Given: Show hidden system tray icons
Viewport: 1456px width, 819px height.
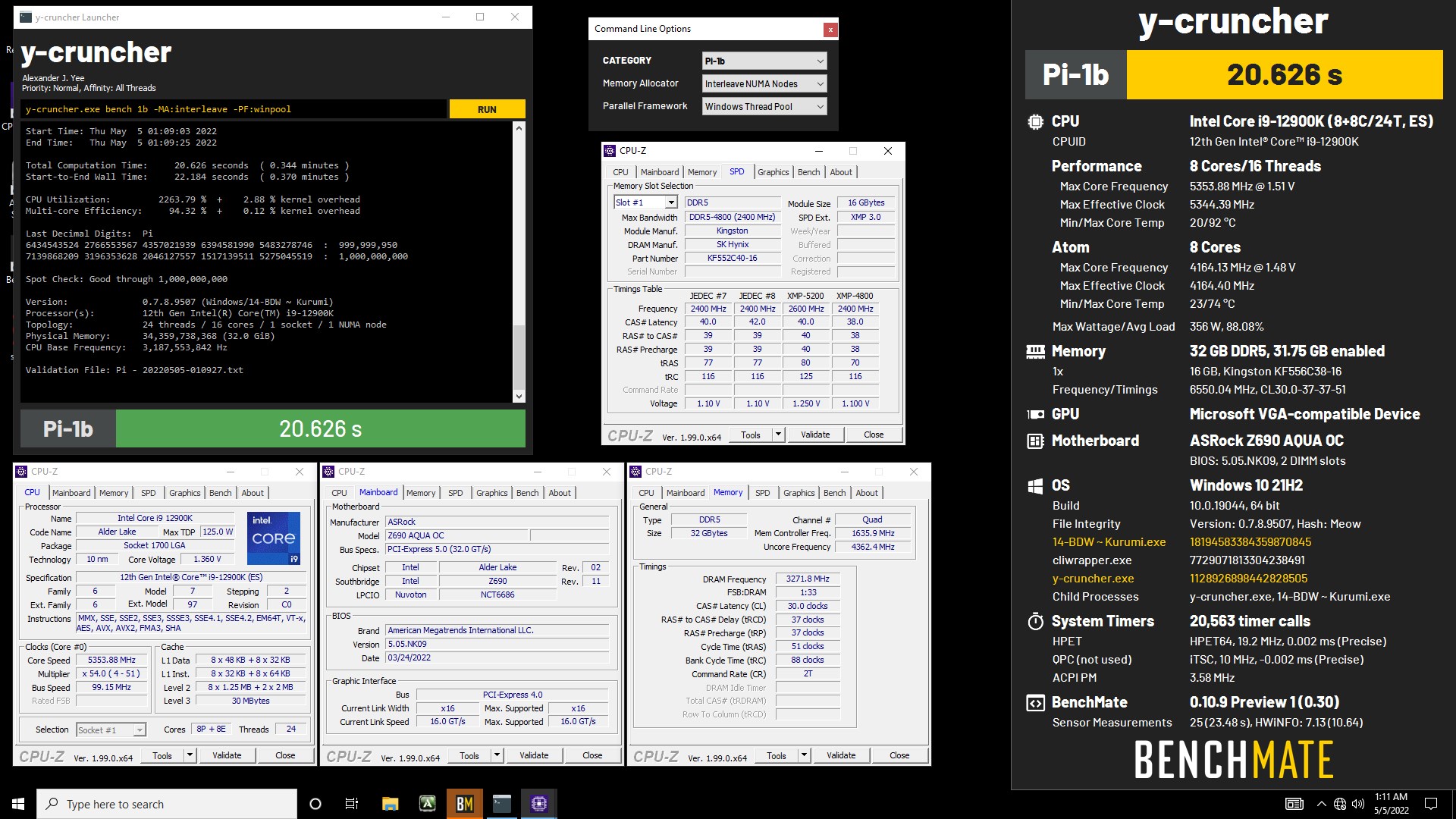Looking at the screenshot, I should [1321, 804].
